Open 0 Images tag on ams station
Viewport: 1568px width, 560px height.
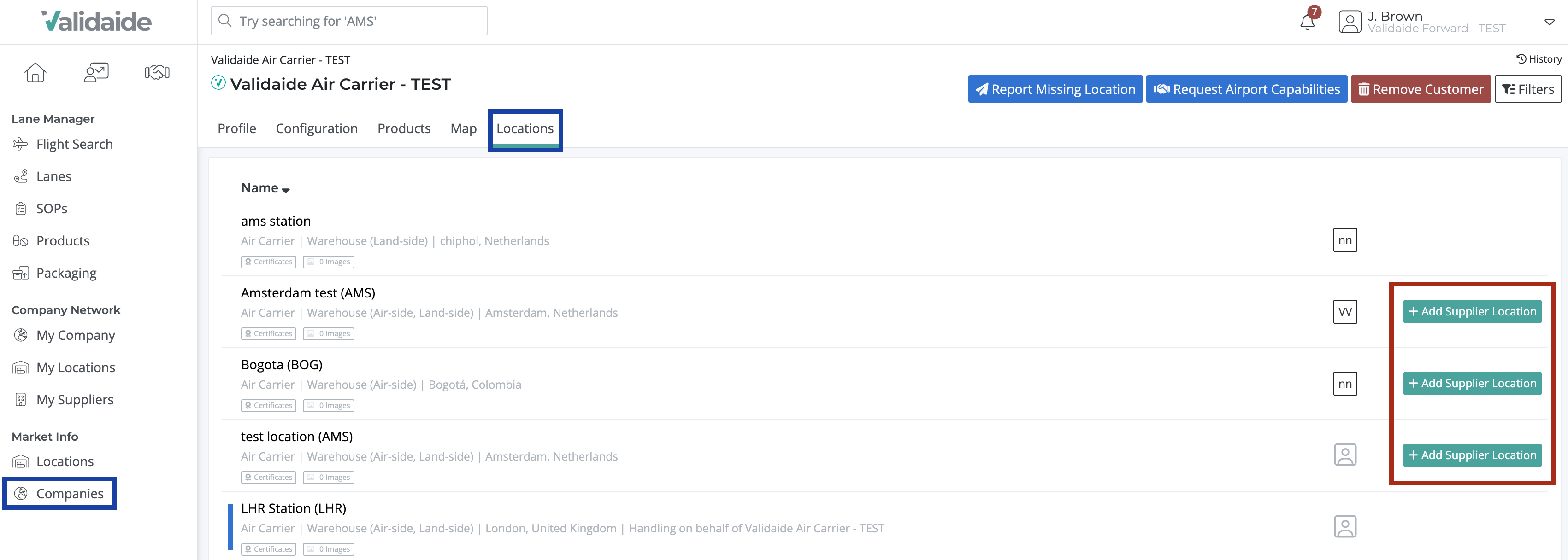pyautogui.click(x=329, y=262)
